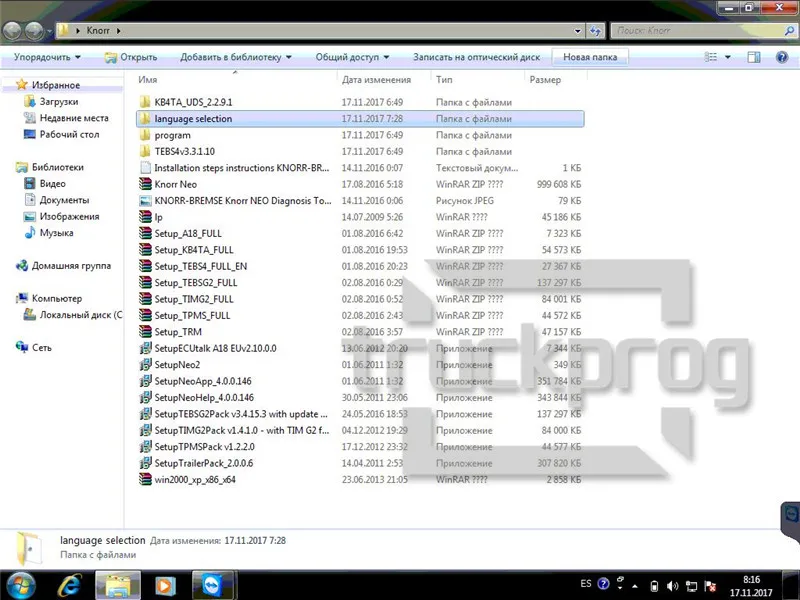
Task: Select the Setup_A18_FULL archive icon
Action: [x=145, y=233]
